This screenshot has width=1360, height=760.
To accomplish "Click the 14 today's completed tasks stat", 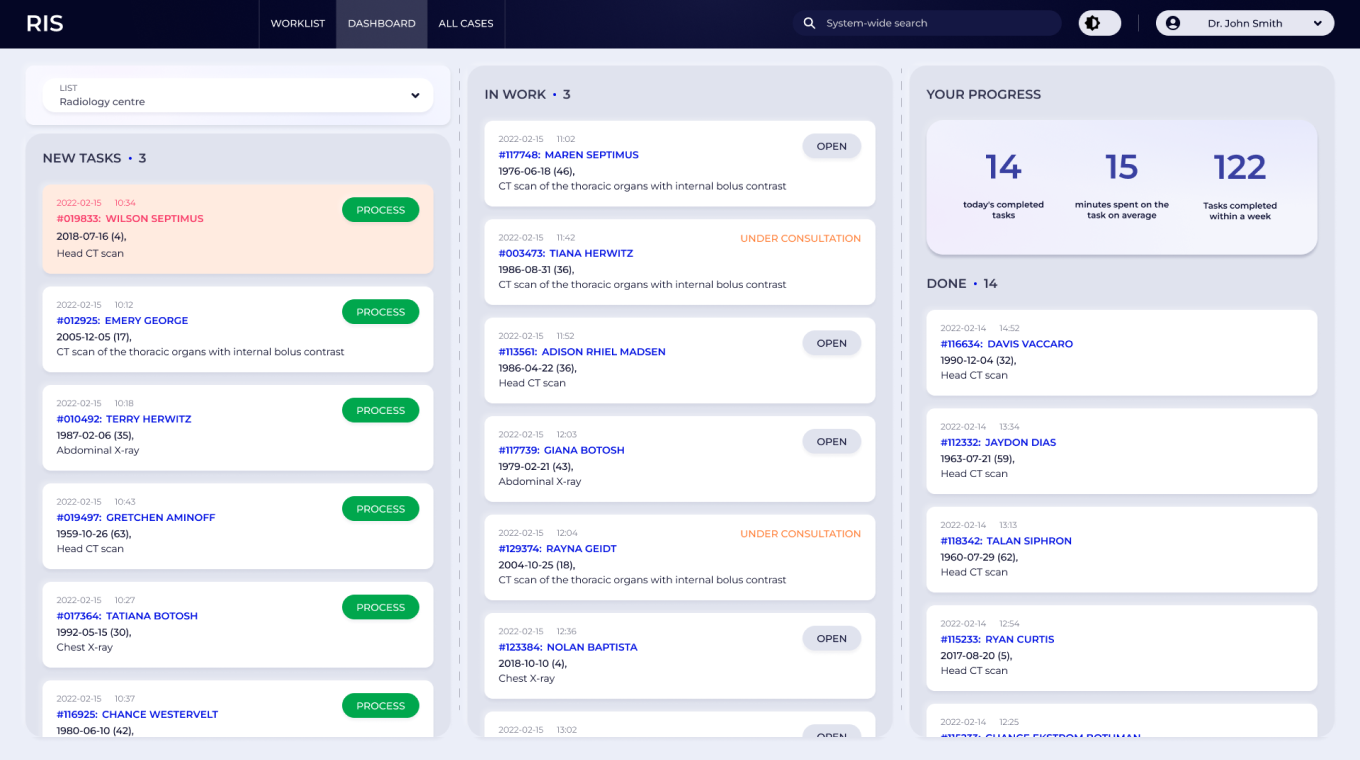I will [x=1003, y=185].
